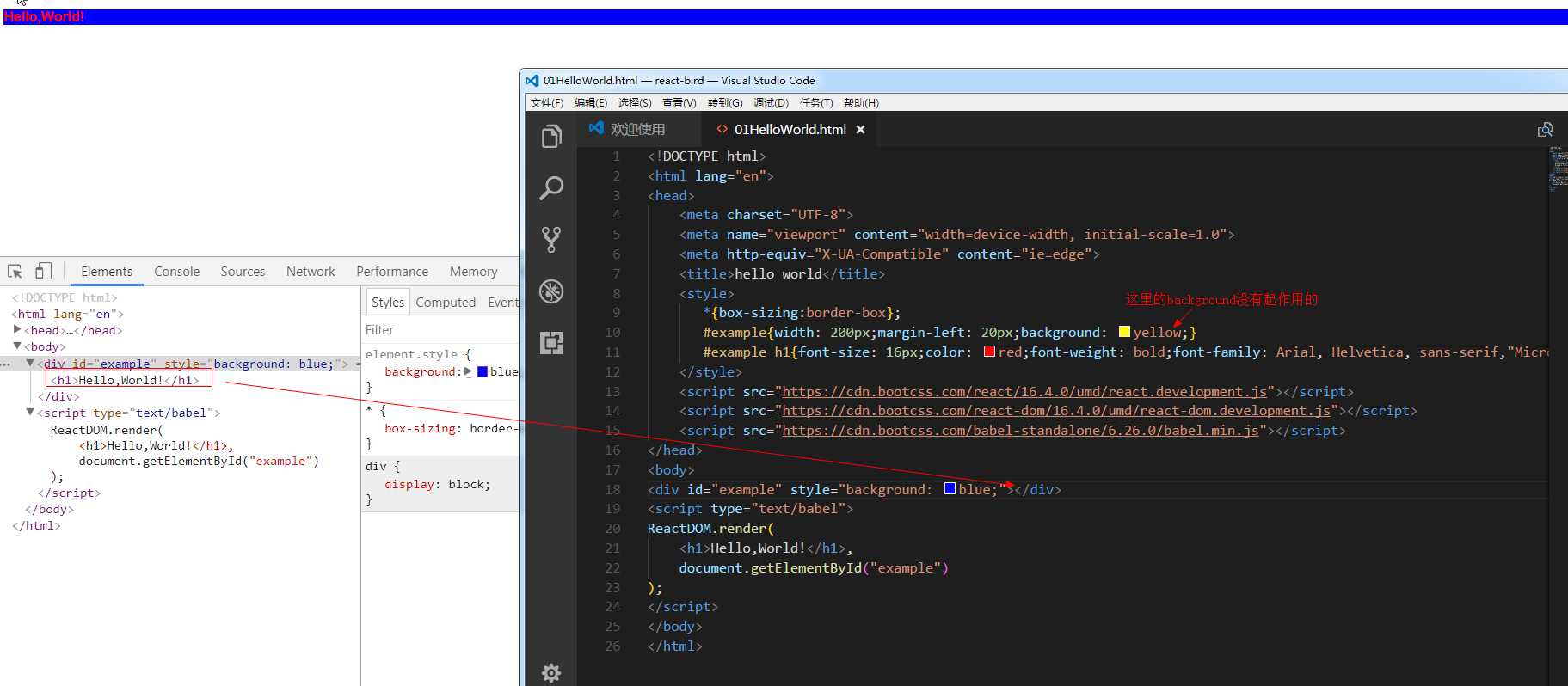This screenshot has width=1568, height=686.
Task: Expand the head node in DOM tree
Action: click(17, 329)
